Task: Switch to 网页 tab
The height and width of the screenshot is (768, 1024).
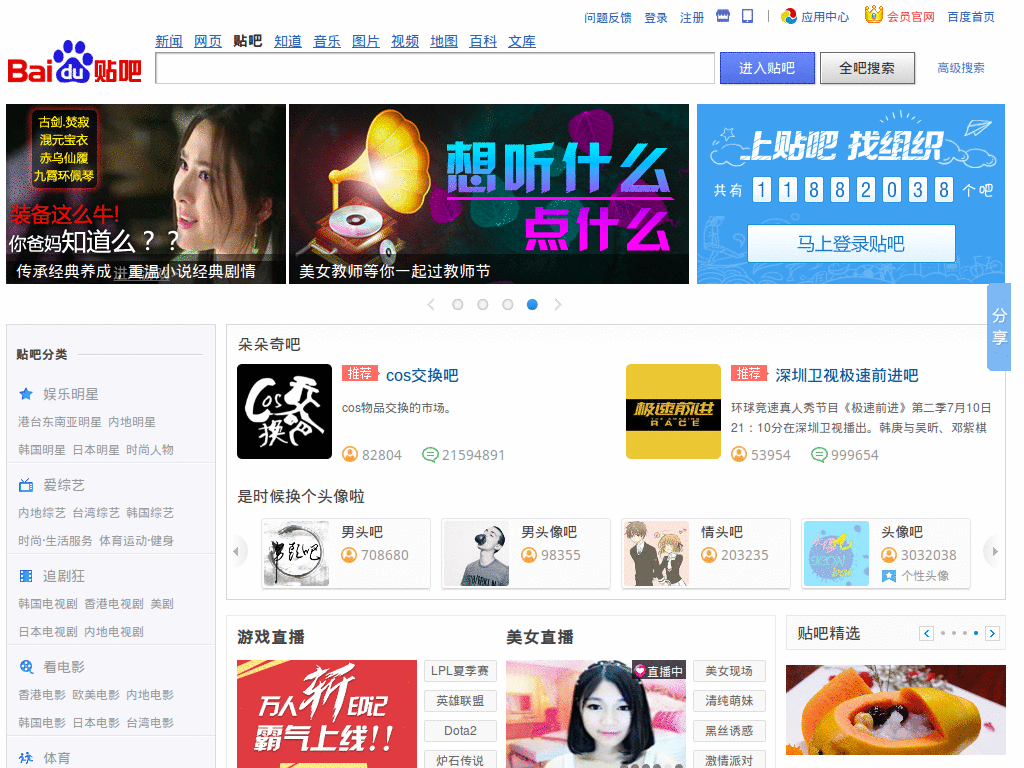Action: [208, 41]
